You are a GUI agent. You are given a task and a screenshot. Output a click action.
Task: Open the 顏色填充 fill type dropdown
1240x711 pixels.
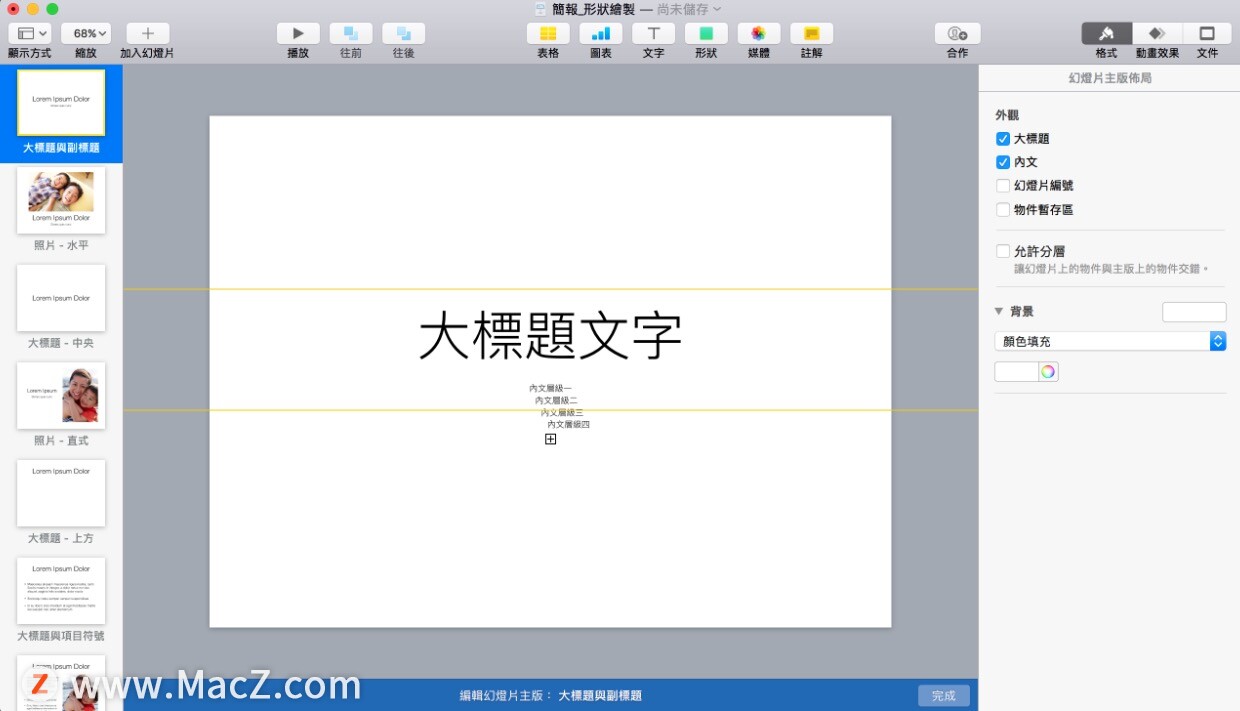pos(1110,341)
